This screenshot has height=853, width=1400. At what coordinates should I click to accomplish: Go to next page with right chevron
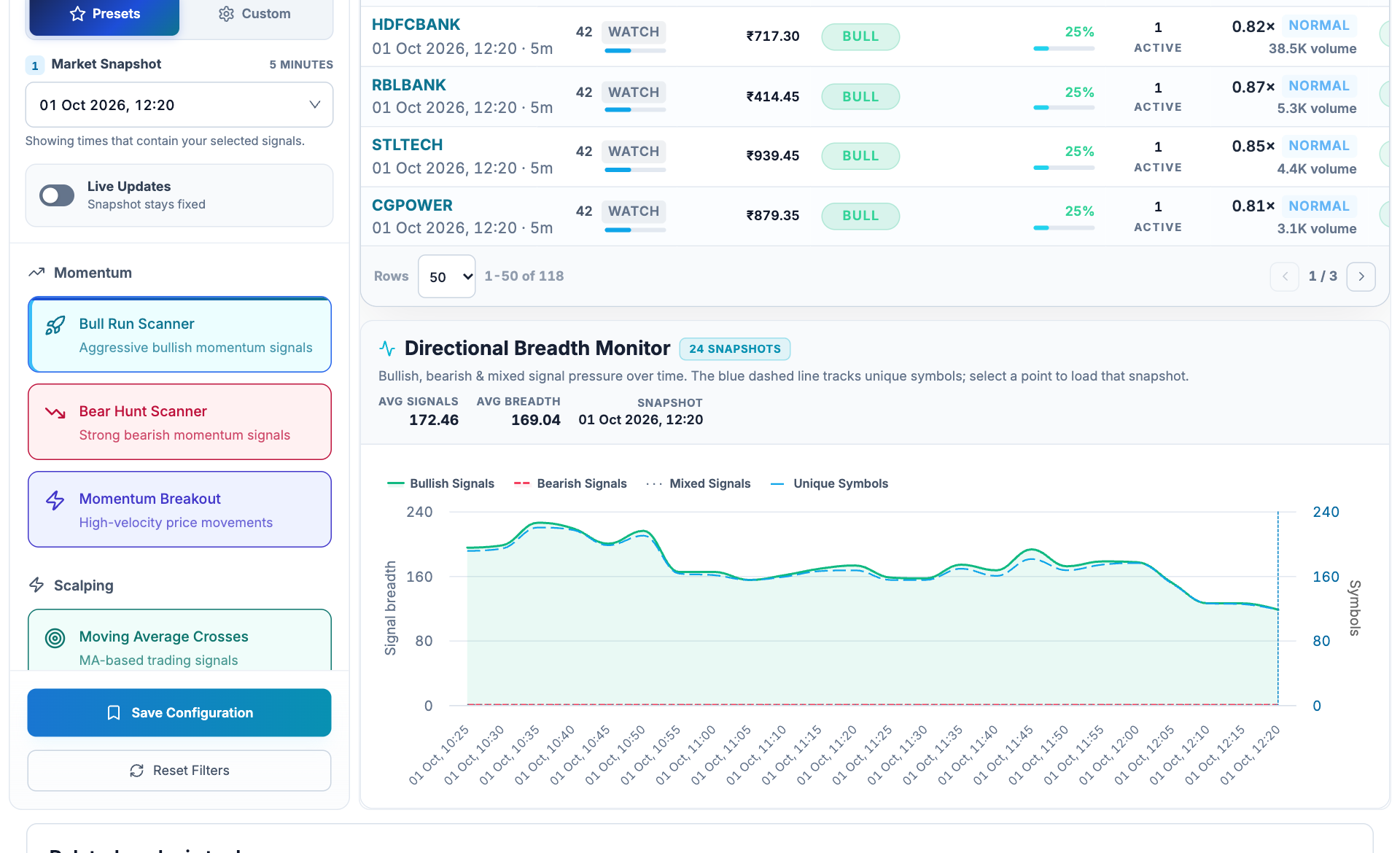(x=1361, y=276)
